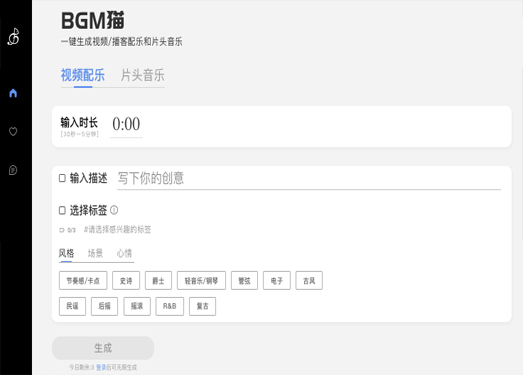The width and height of the screenshot is (523, 375).
Task: Choose the 电子 style tag
Action: point(277,281)
